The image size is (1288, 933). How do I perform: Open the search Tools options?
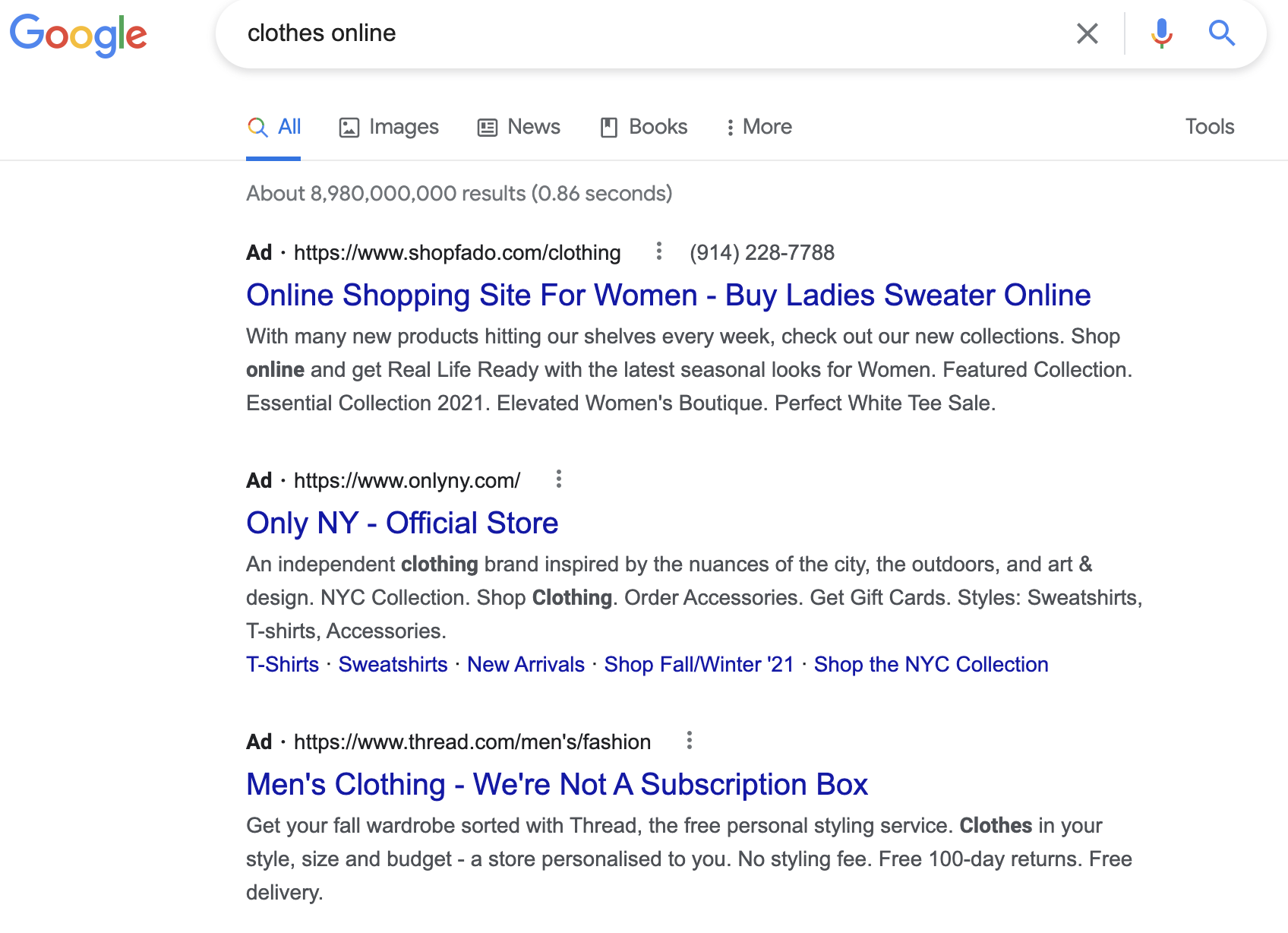[x=1210, y=127]
